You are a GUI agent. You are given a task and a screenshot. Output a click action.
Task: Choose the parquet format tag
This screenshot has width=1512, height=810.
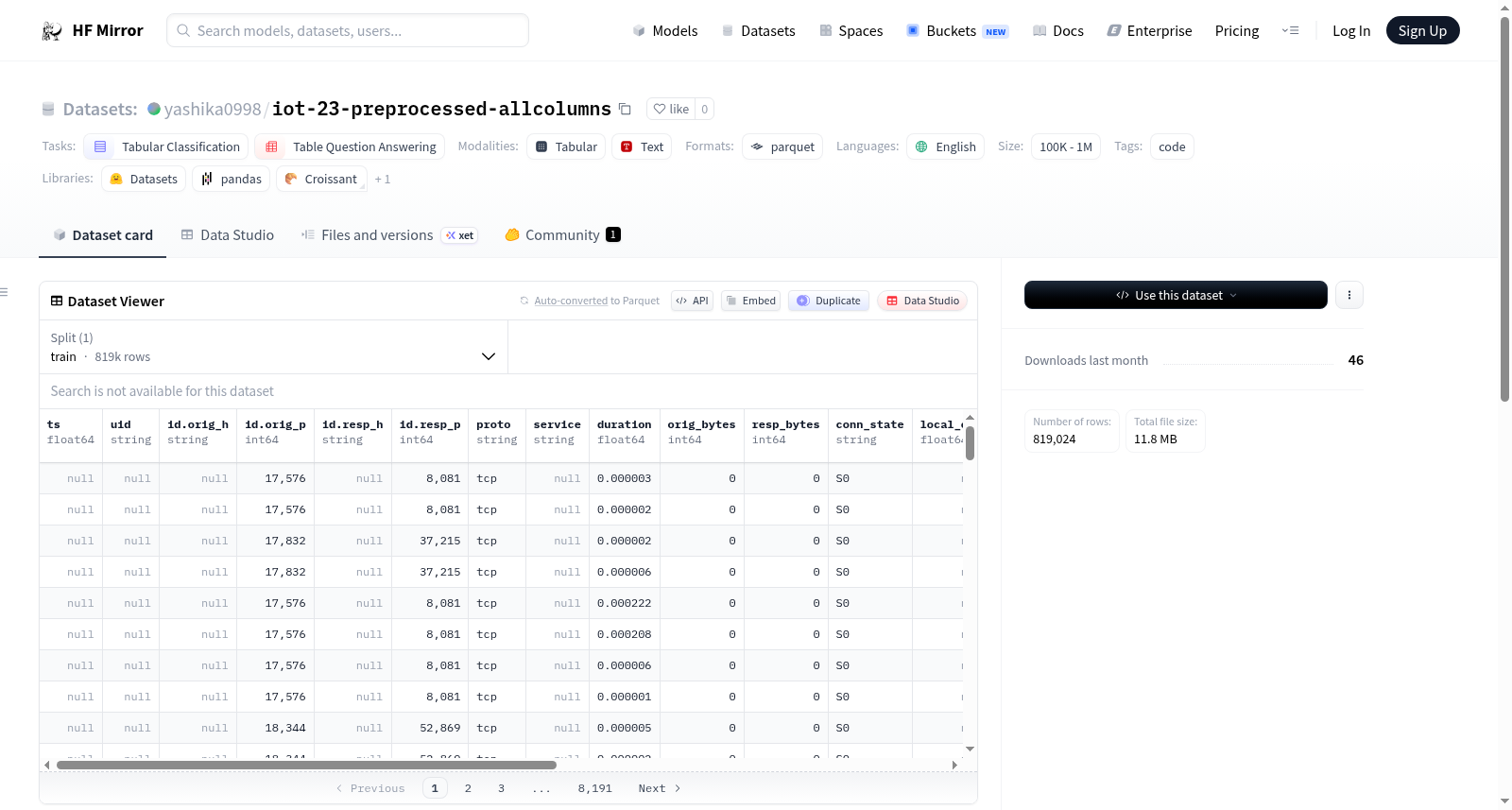pos(782,146)
